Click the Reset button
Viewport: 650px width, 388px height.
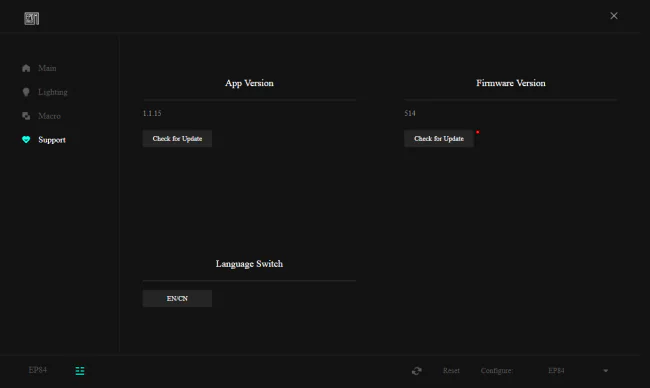pyautogui.click(x=451, y=371)
